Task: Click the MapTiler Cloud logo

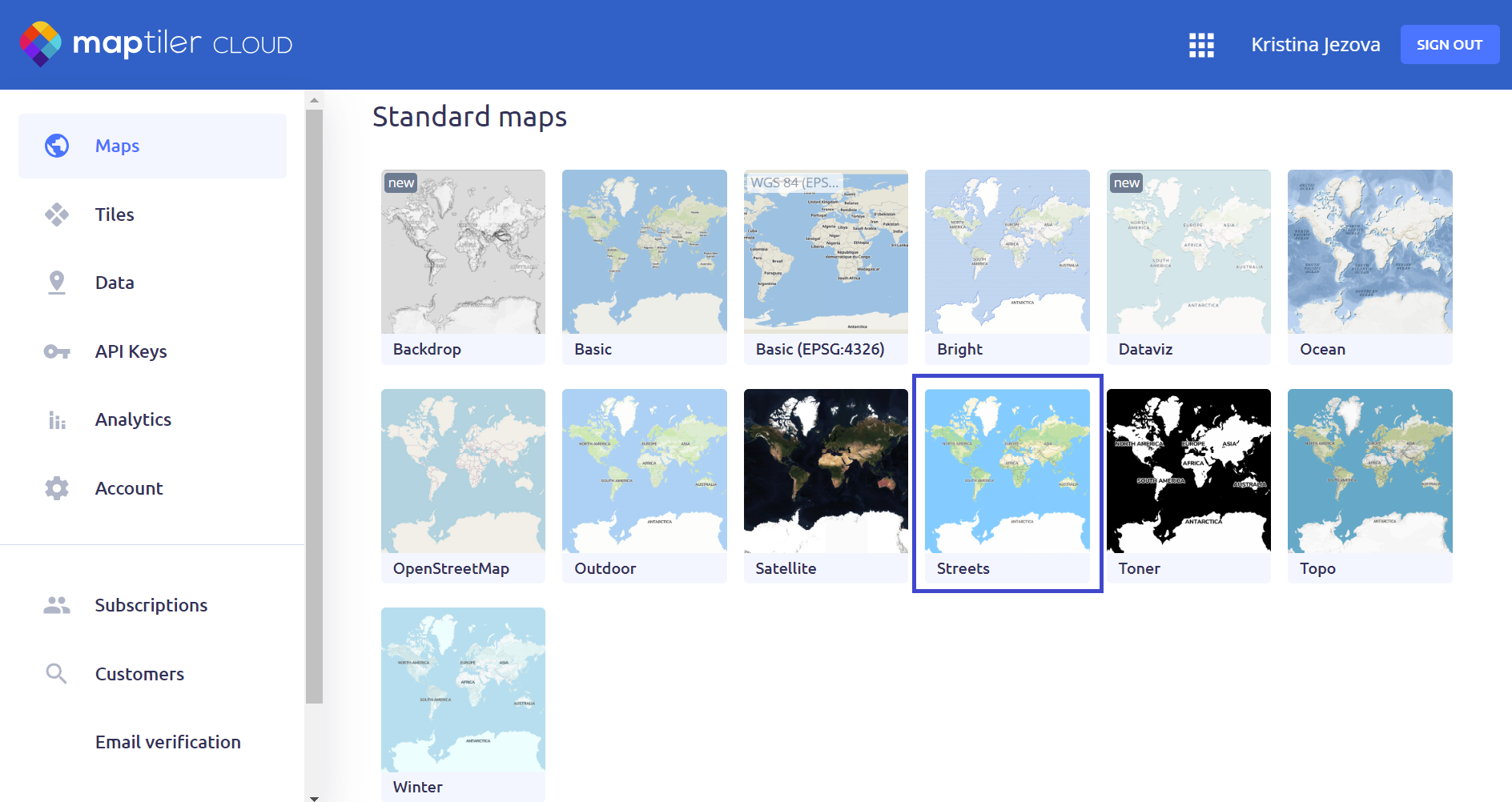Action: [x=156, y=44]
